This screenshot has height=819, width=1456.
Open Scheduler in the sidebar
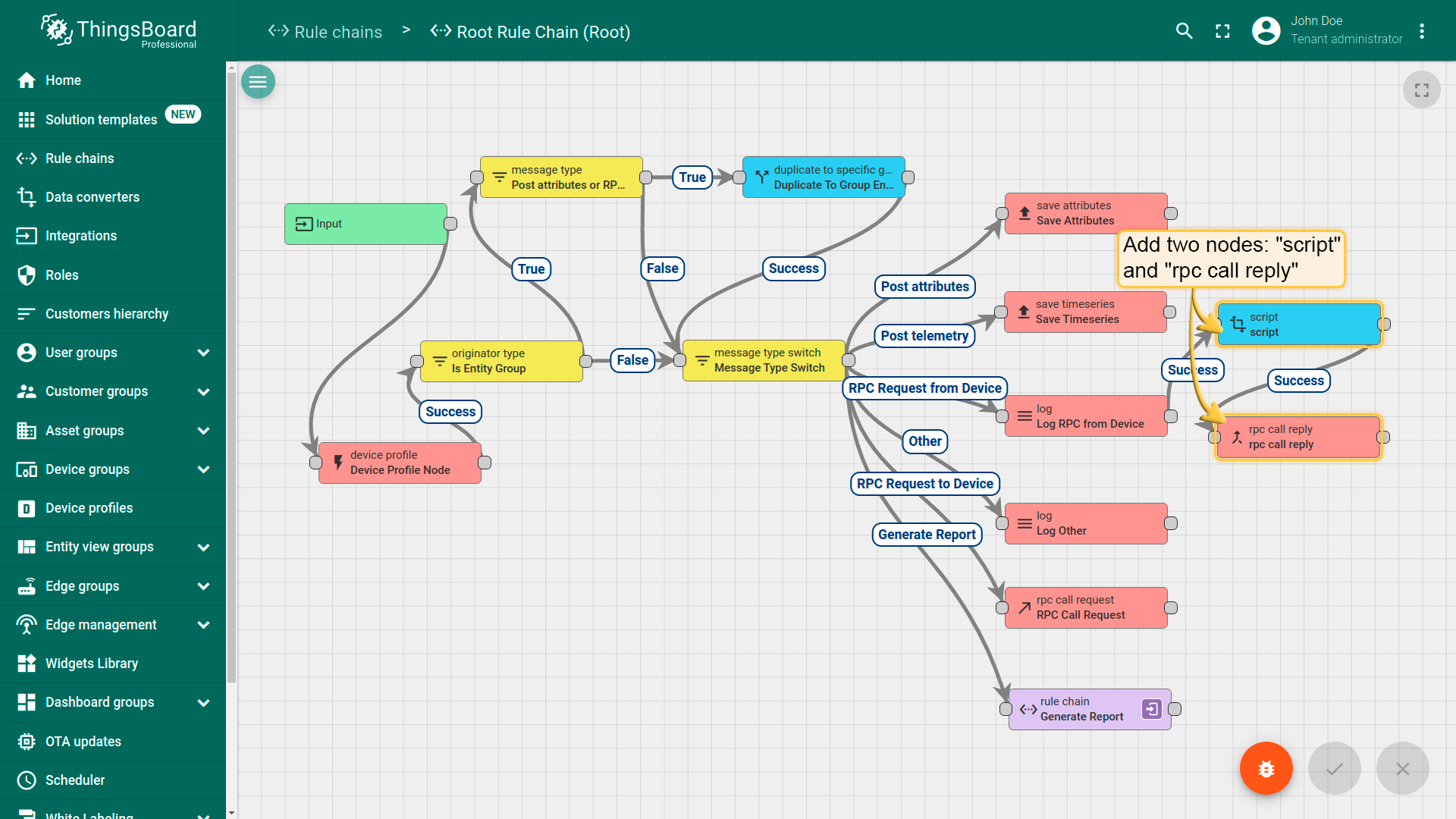coord(113,780)
